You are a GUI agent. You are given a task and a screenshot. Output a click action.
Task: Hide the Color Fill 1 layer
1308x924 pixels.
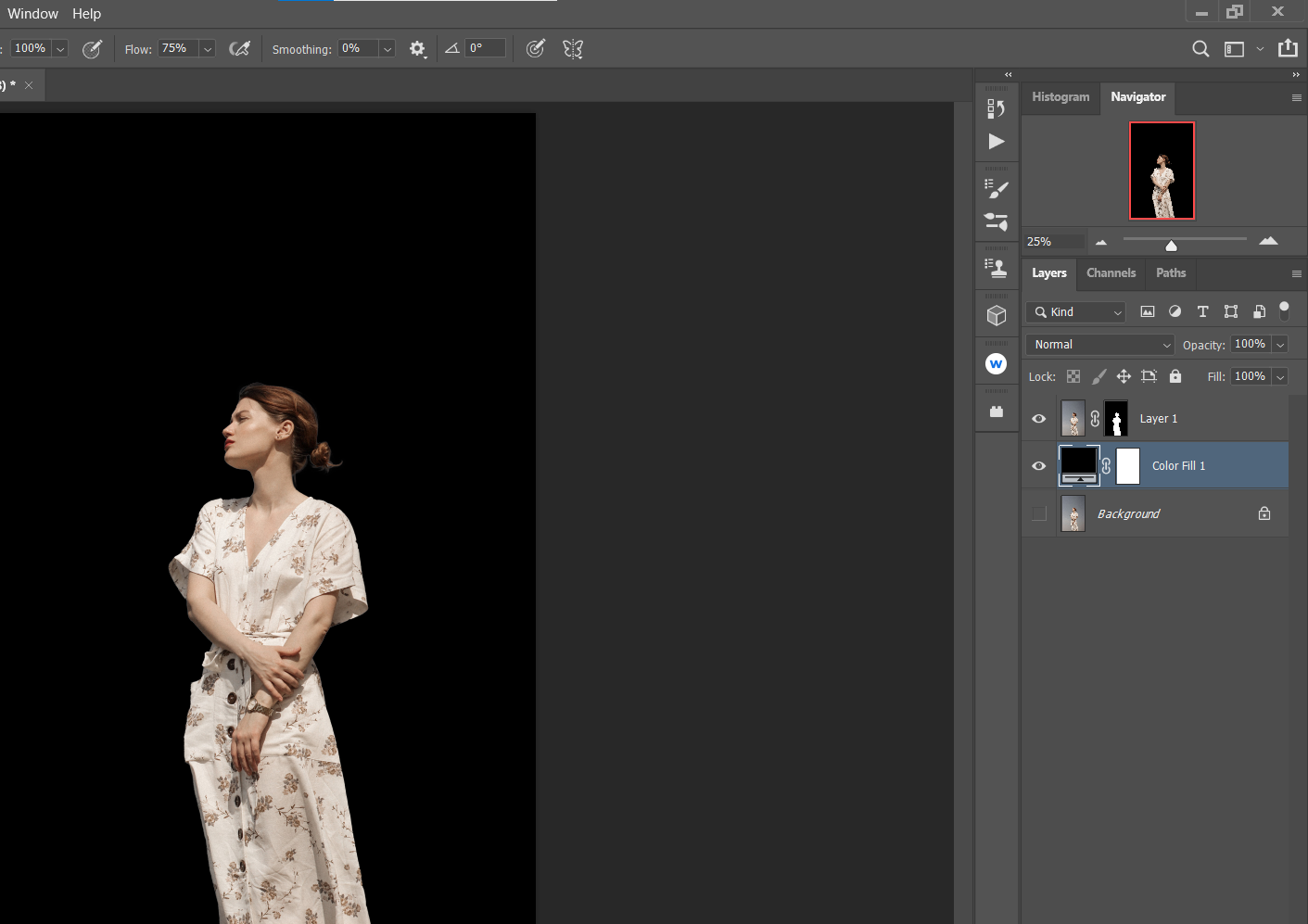(1039, 466)
